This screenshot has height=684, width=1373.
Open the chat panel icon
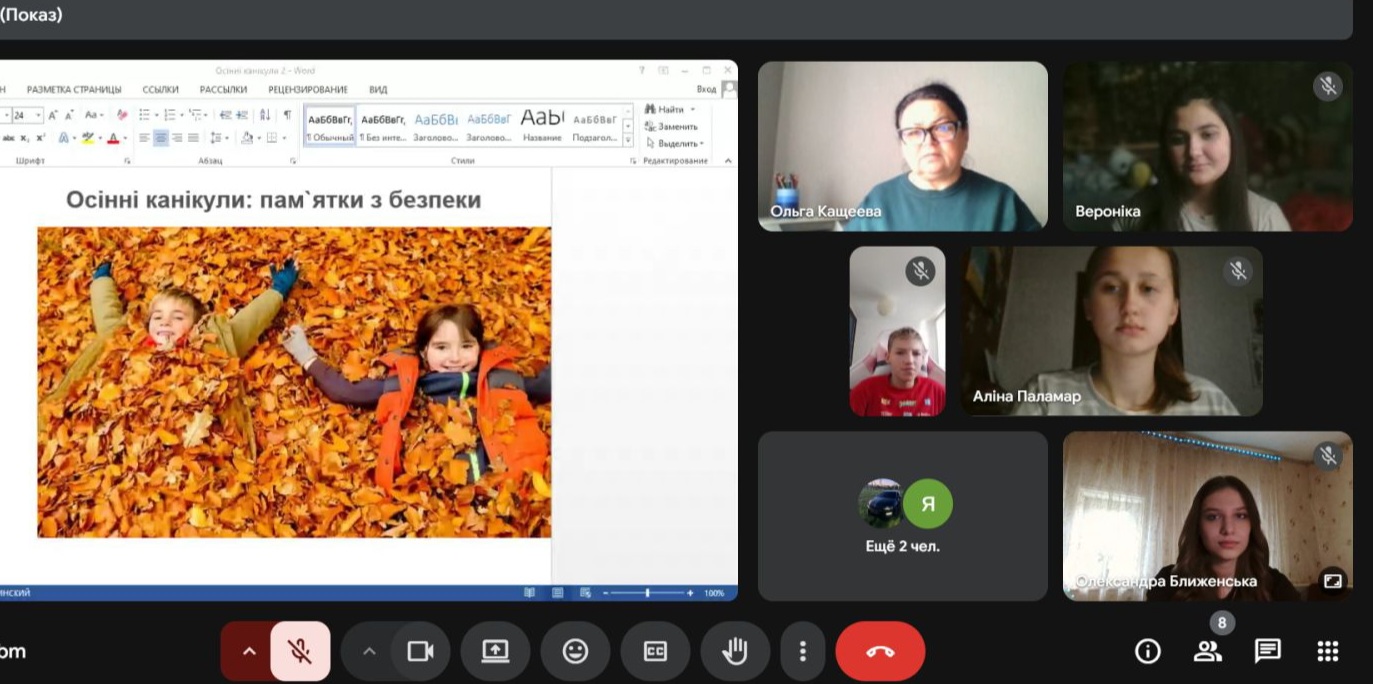[1268, 652]
